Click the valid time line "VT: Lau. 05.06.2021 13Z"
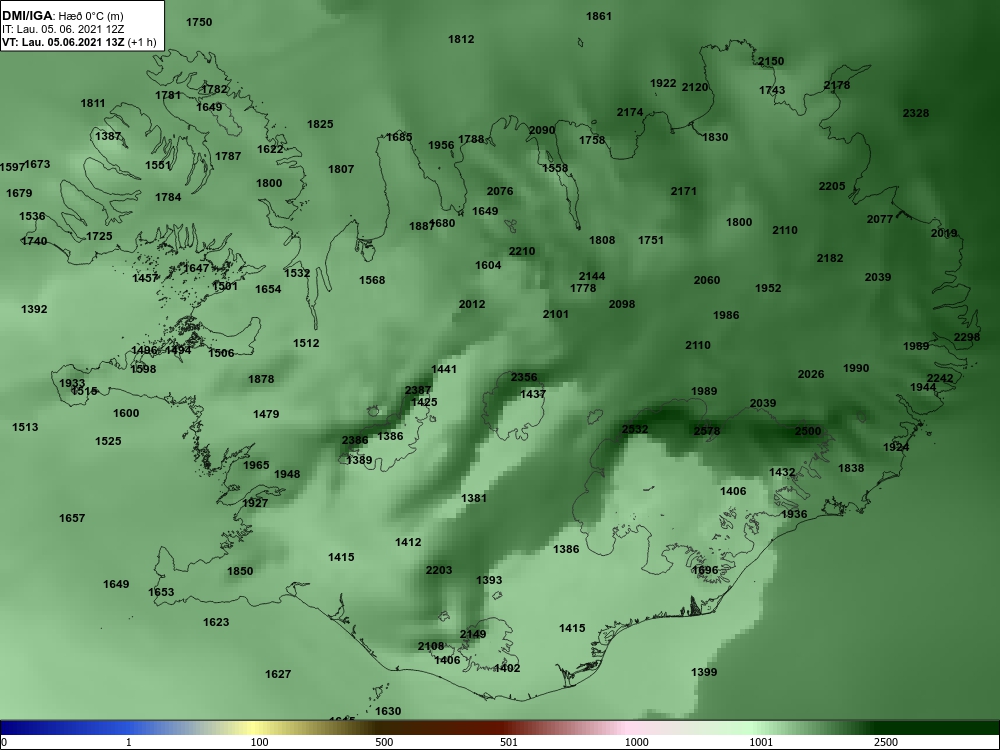 pos(63,42)
